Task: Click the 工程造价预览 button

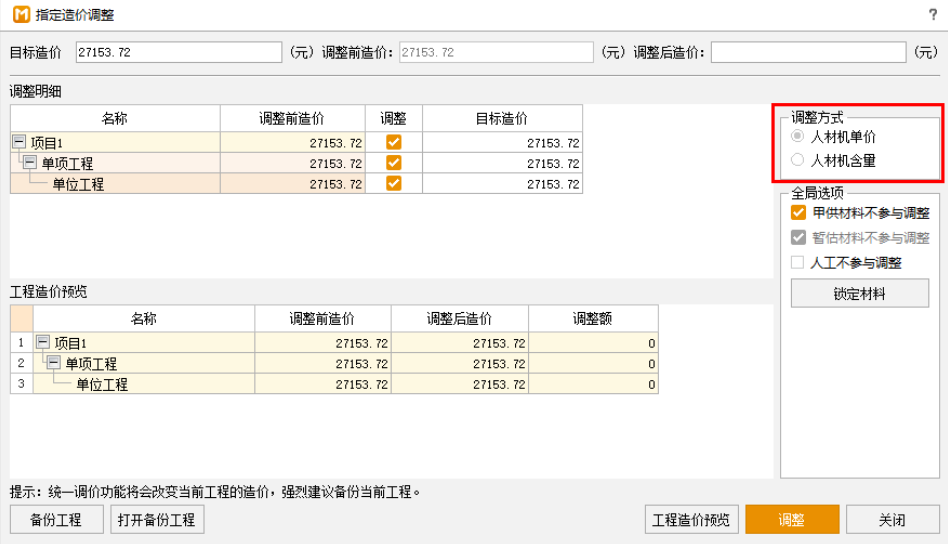Action: pyautogui.click(x=691, y=520)
